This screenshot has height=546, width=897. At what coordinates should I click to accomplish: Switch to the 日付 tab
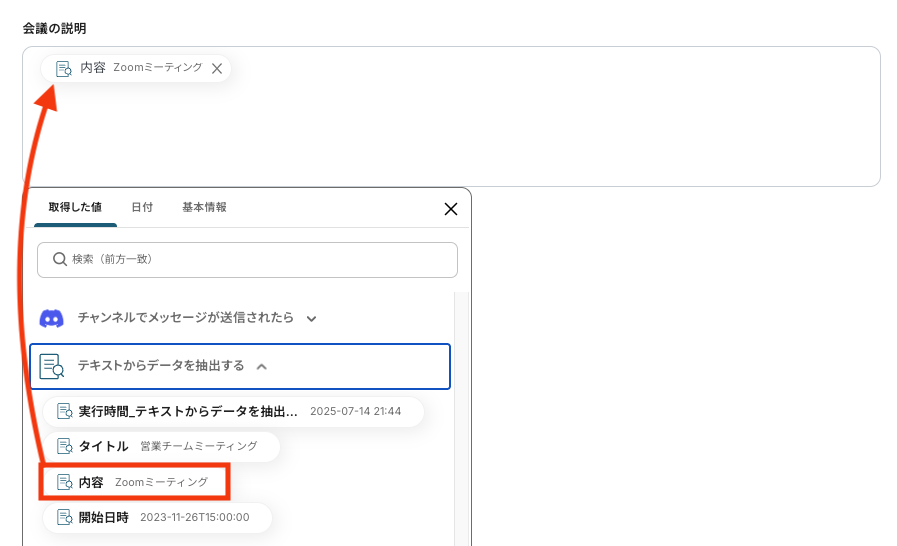(x=142, y=207)
